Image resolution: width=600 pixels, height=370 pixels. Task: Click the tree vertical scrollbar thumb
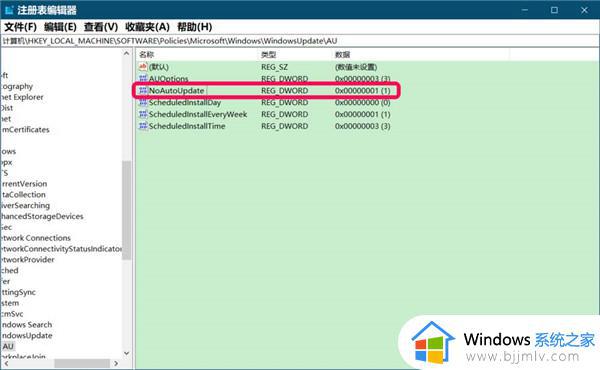pyautogui.click(x=127, y=210)
